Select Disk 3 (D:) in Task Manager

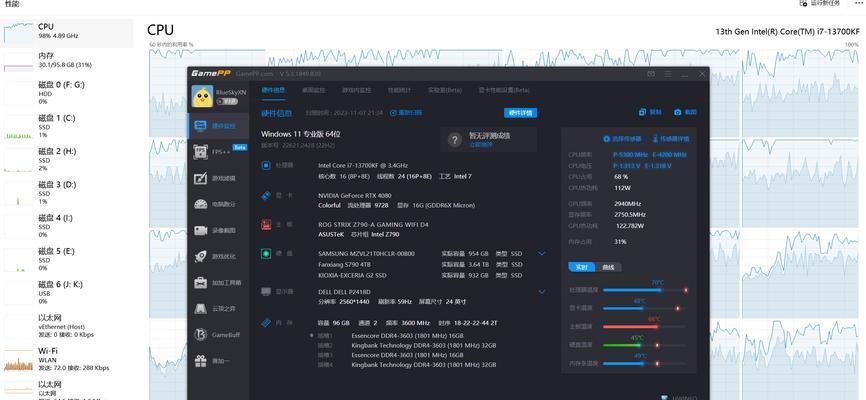[x=67, y=193]
